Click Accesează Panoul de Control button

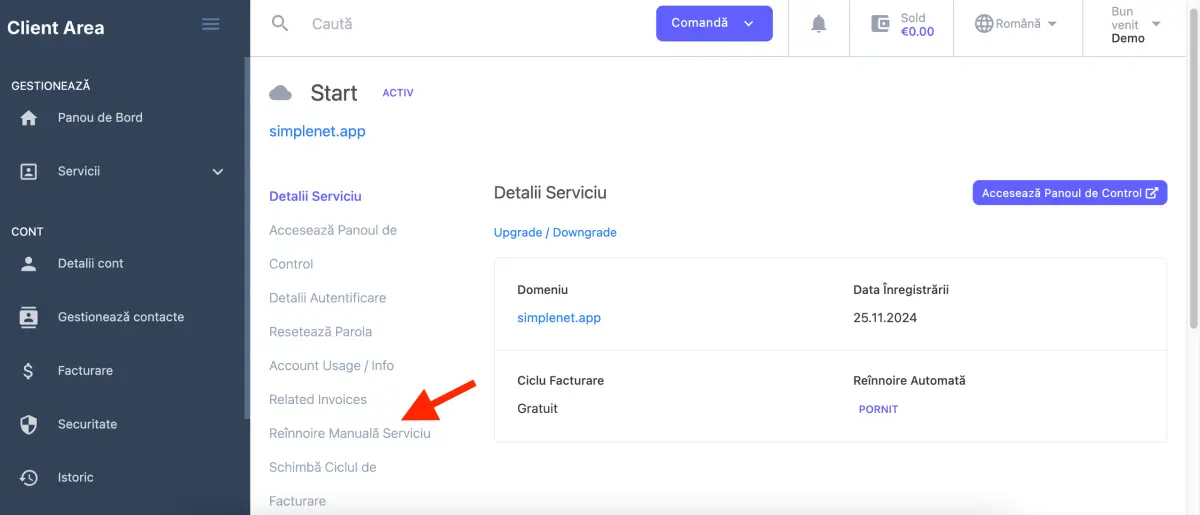[x=1069, y=193]
